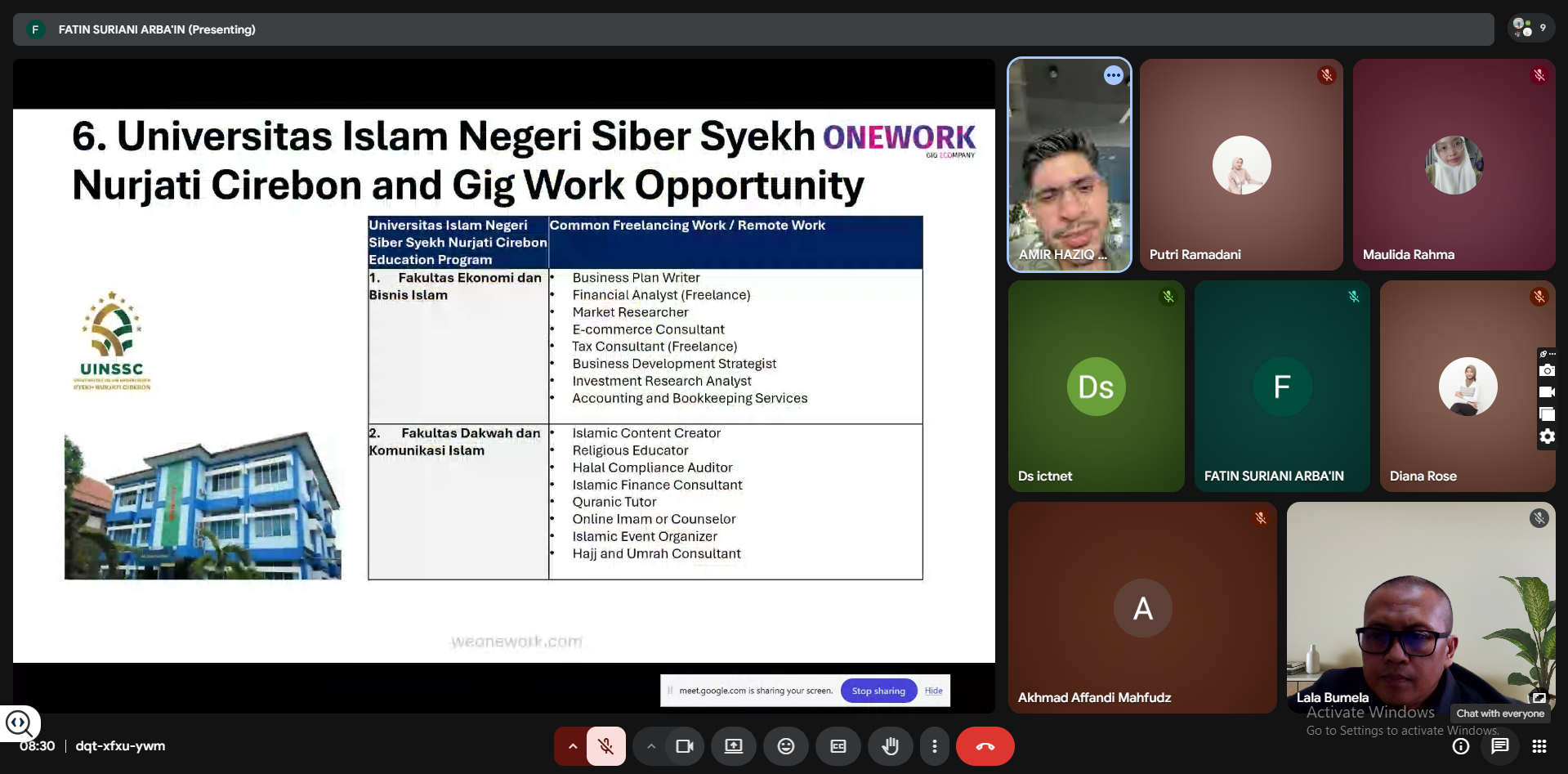Viewport: 1568px width, 774px height.
Task: Click the present screen icon
Action: pyautogui.click(x=733, y=746)
